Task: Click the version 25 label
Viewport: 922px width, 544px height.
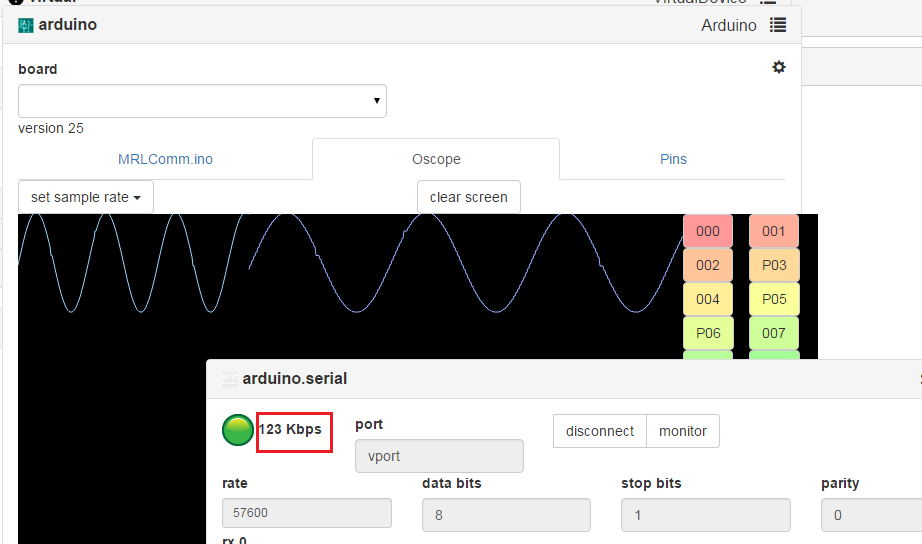Action: pos(51,128)
